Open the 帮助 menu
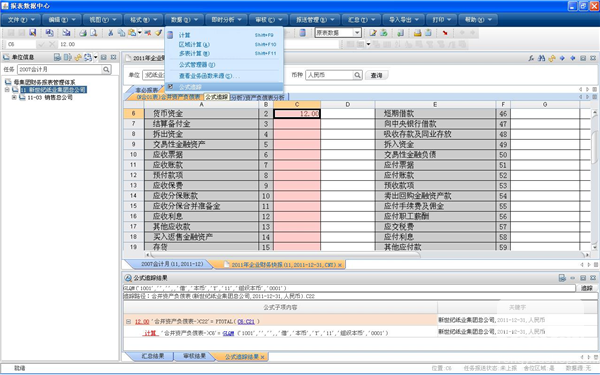This screenshot has height=375, width=600. tap(478, 20)
